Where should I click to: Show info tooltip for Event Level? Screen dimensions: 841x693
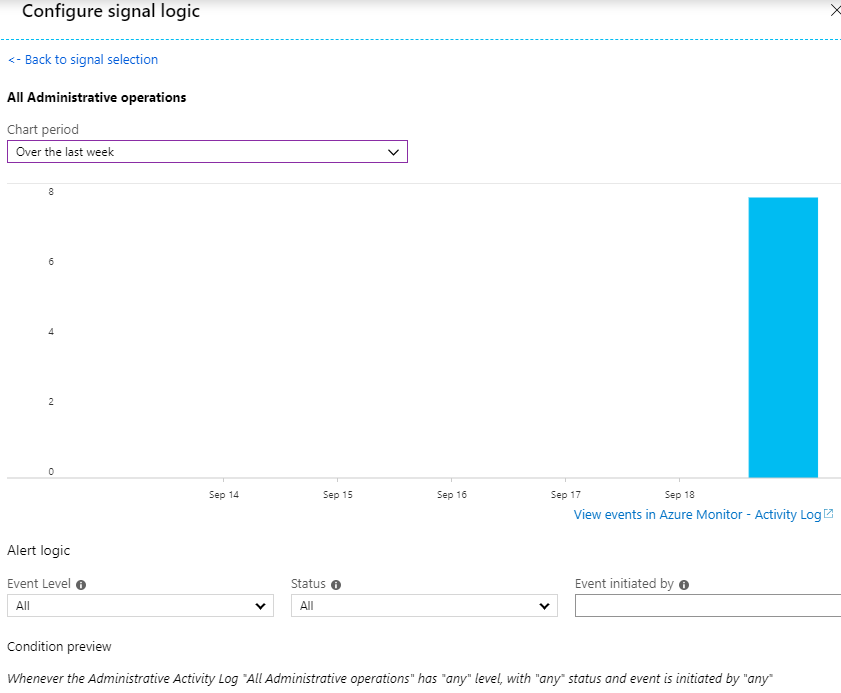point(81,585)
